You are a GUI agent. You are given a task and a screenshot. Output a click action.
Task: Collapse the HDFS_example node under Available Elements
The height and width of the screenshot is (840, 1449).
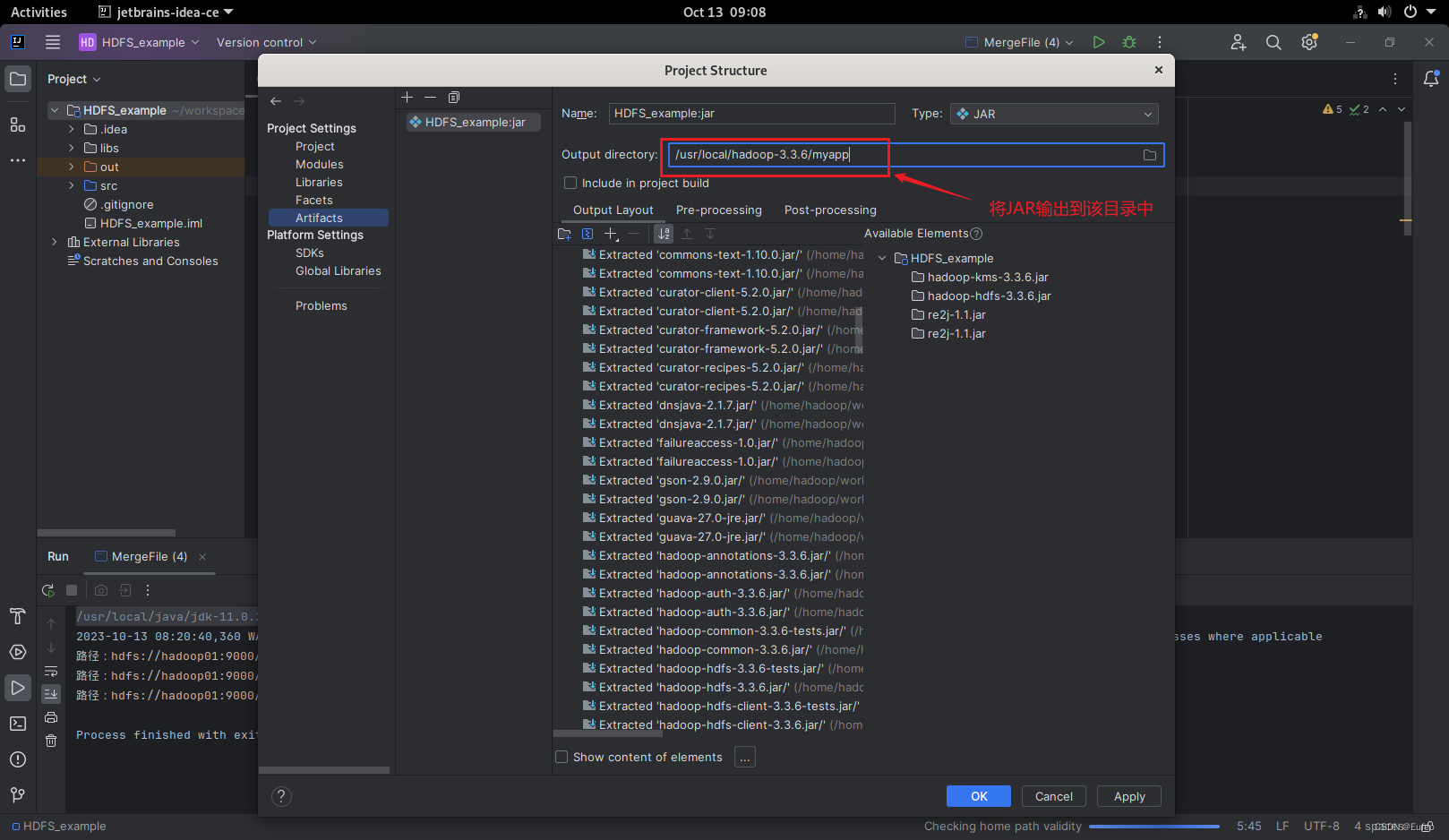[x=882, y=258]
